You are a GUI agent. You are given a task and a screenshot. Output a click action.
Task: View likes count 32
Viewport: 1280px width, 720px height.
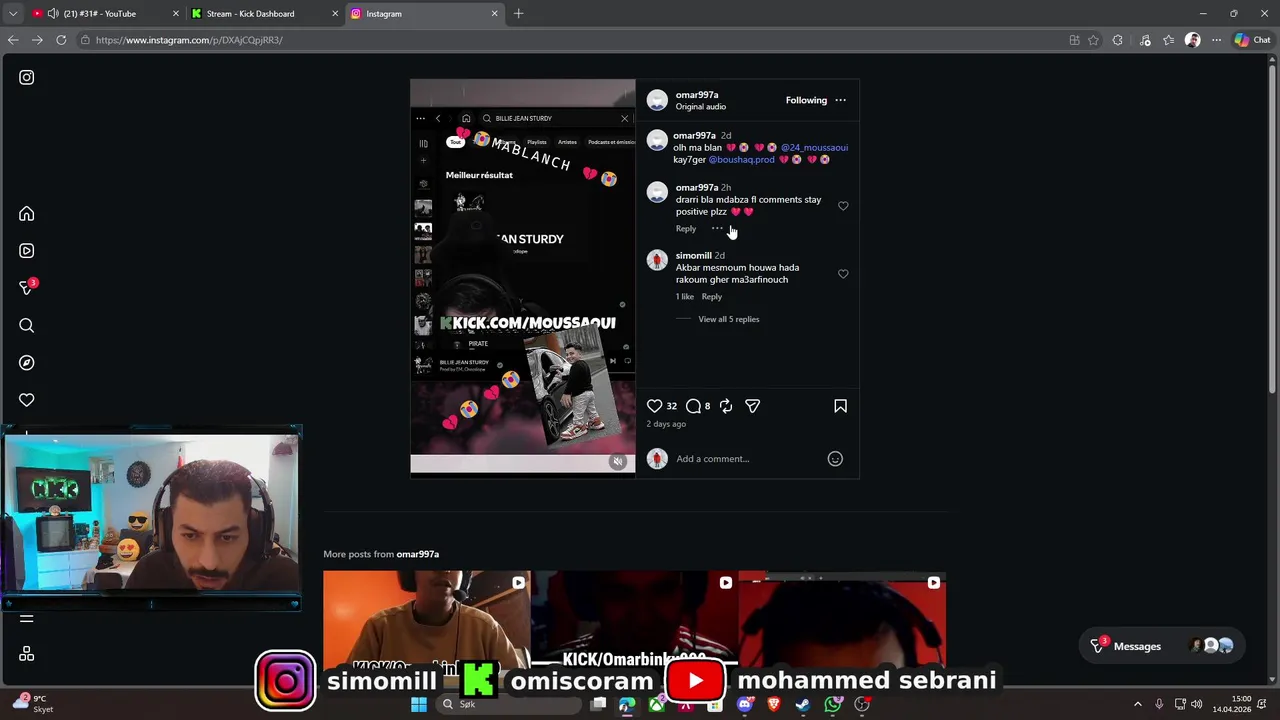[x=672, y=406]
